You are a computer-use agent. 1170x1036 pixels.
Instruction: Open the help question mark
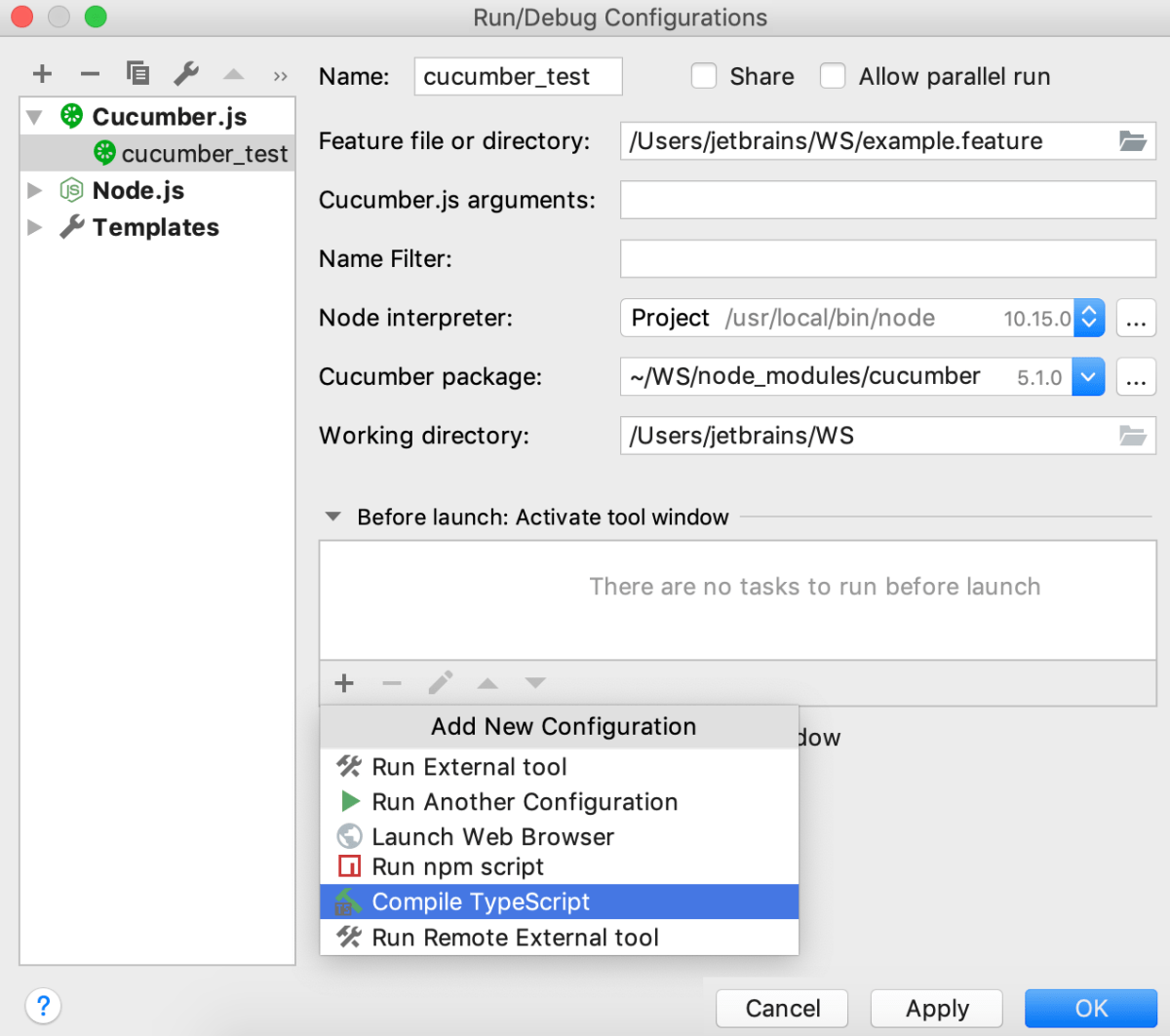click(43, 1006)
